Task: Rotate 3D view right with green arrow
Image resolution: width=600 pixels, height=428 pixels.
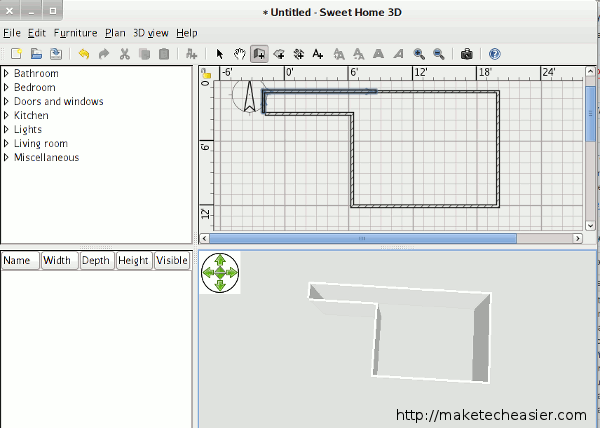Action: point(232,273)
